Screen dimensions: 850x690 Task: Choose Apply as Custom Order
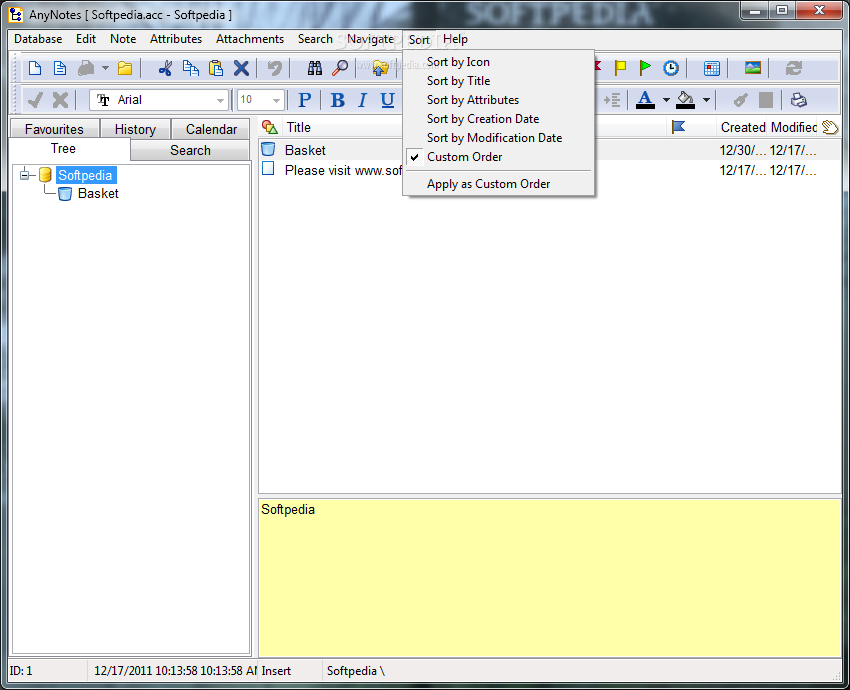(x=499, y=184)
